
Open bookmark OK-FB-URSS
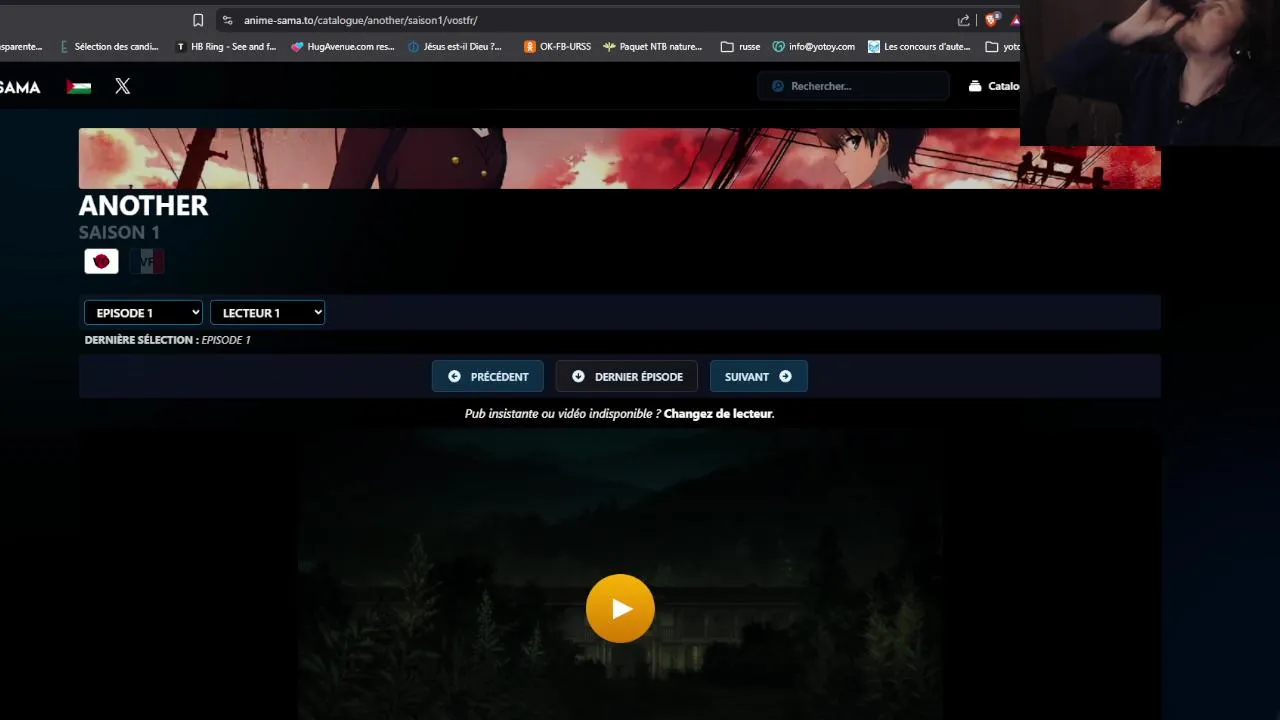[557, 46]
